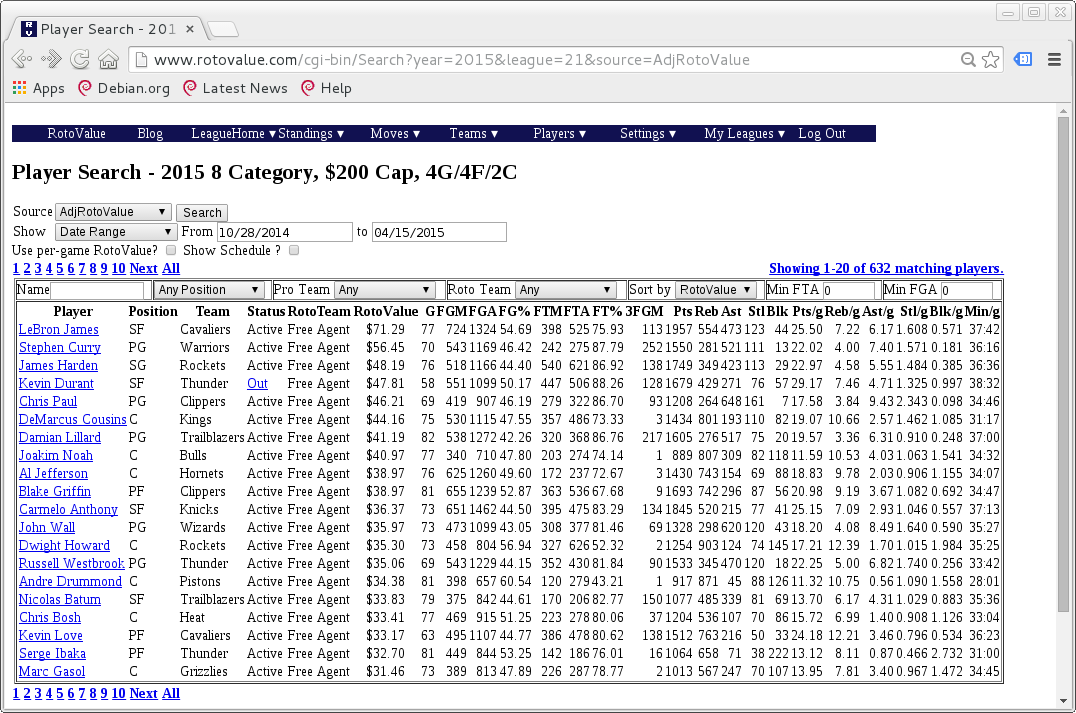Screen dimensions: 1076x713
Task: Open James Harden player link
Action: (58, 365)
